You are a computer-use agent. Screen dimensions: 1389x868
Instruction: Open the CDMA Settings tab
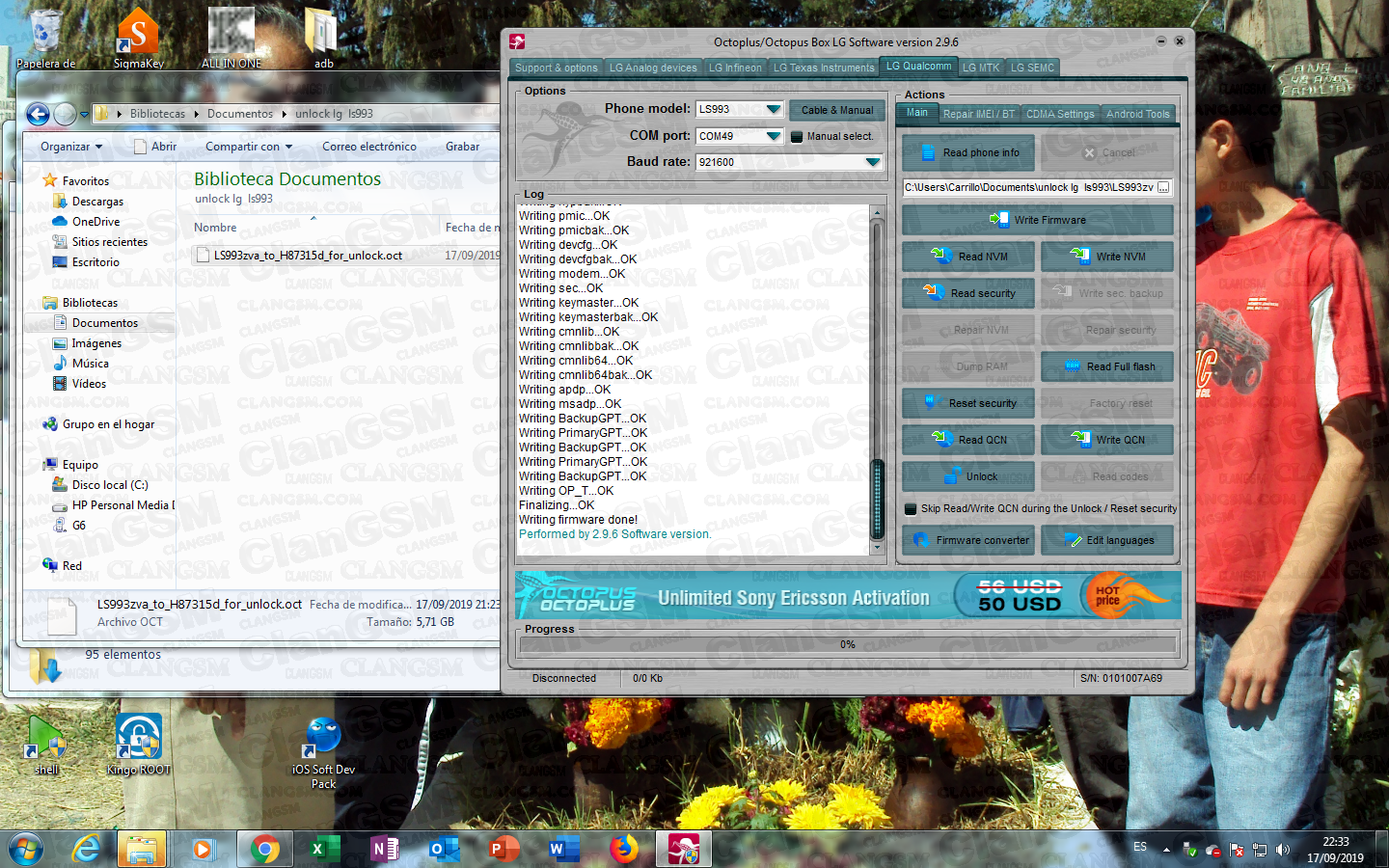[x=1060, y=114]
